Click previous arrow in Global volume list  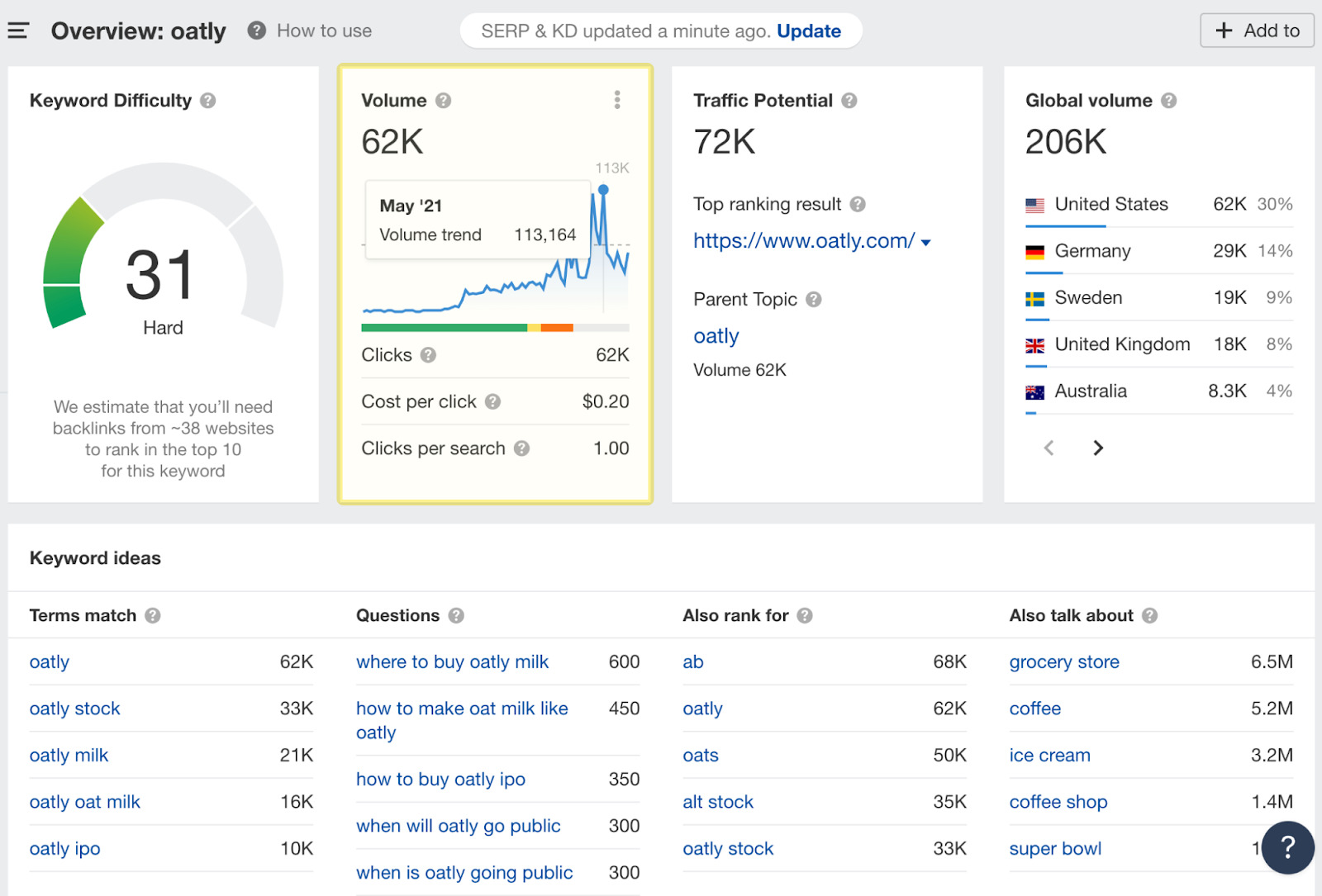pos(1049,448)
